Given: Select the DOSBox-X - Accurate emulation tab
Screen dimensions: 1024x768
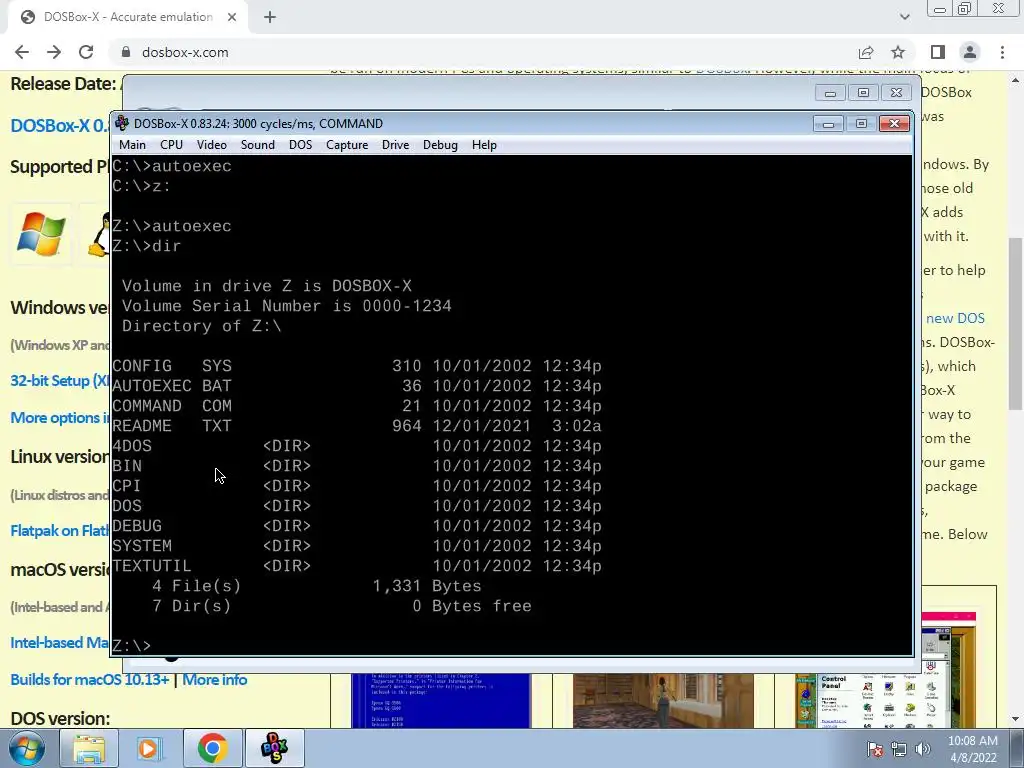Looking at the screenshot, I should [x=128, y=18].
